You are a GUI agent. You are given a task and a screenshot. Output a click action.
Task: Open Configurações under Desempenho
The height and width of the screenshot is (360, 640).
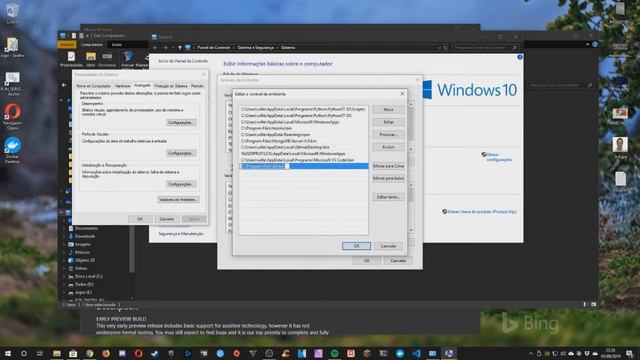pos(180,122)
